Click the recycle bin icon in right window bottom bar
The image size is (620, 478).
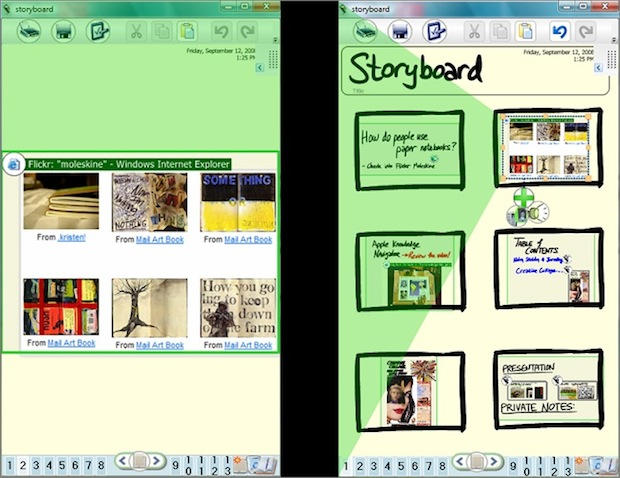click(597, 464)
